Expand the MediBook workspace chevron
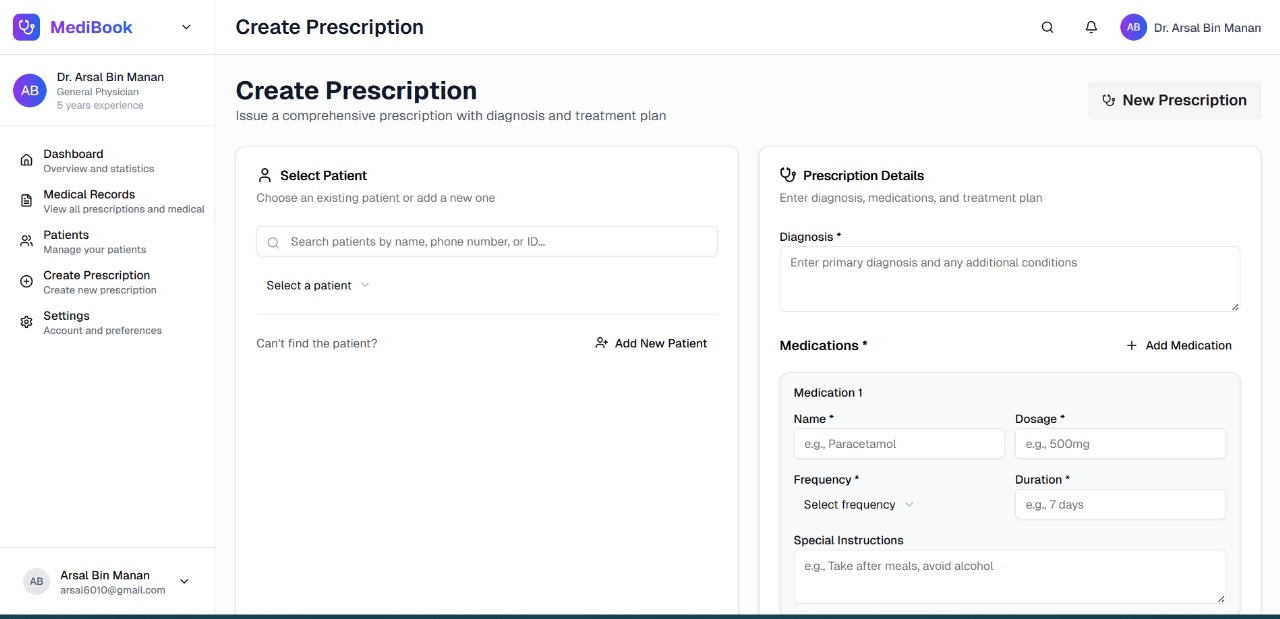1280x619 pixels. [186, 28]
